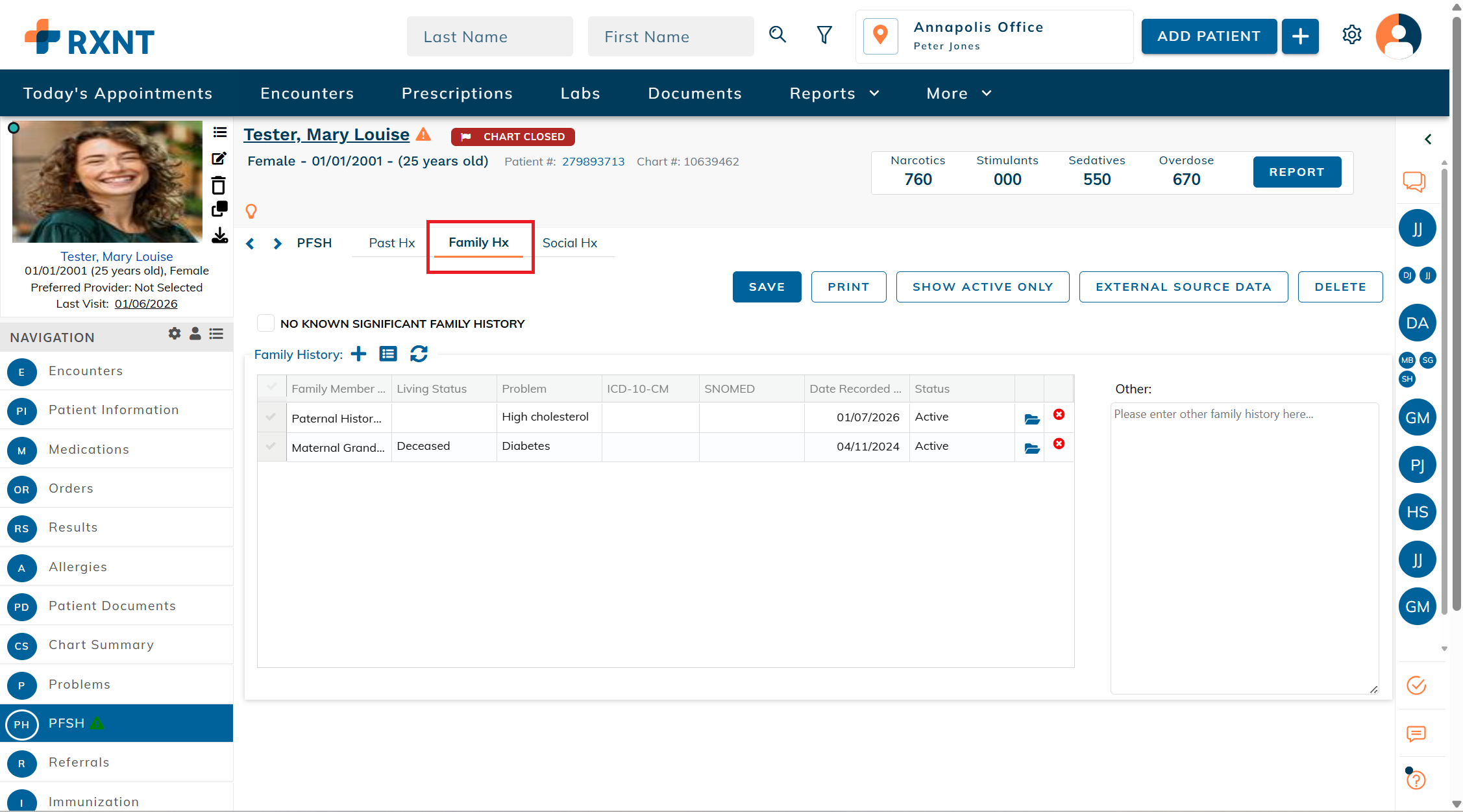Click the Show Active Only button

[982, 287]
